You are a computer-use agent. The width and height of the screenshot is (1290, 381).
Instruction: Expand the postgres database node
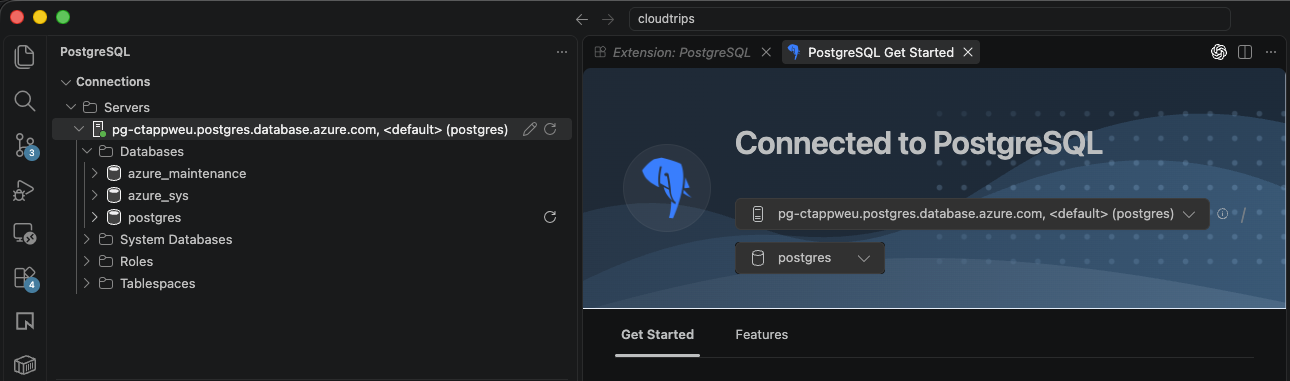pyautogui.click(x=95, y=217)
